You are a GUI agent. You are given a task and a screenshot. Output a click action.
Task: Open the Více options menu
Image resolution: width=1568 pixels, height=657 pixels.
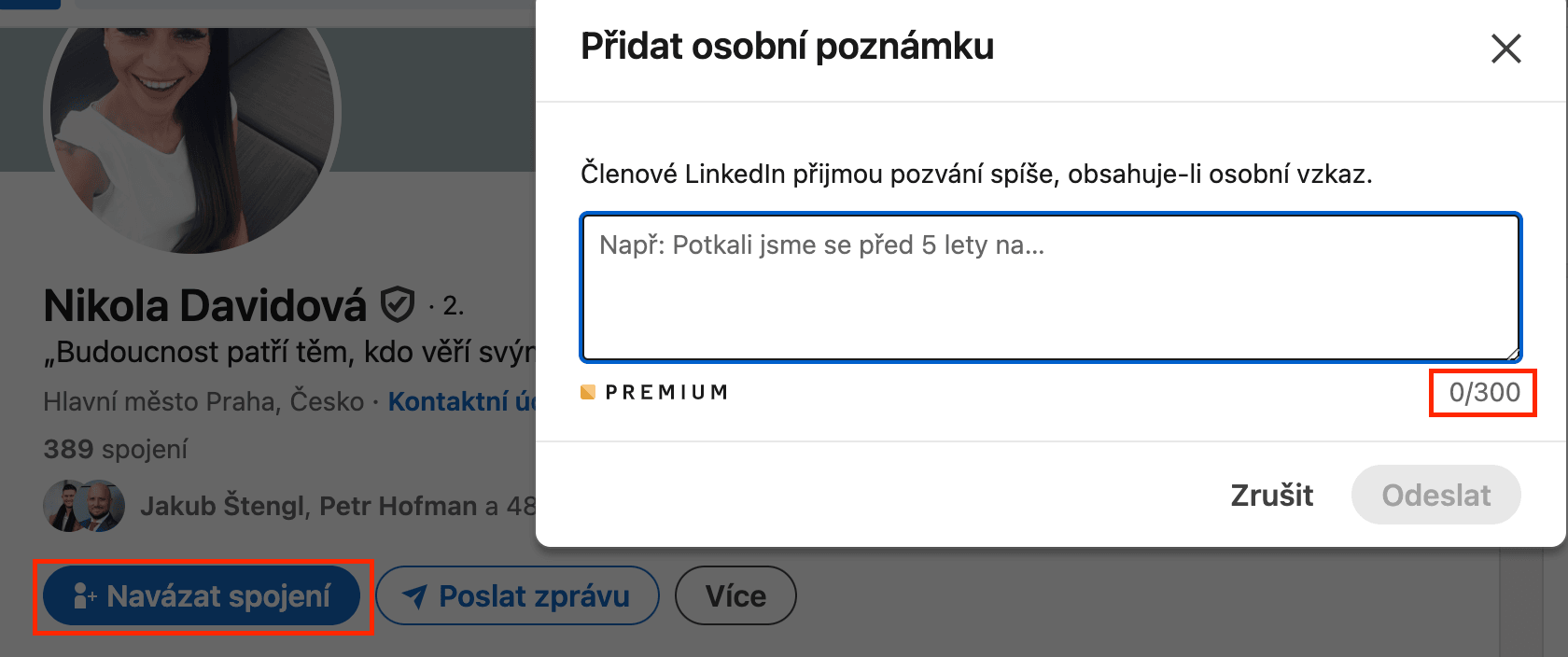tap(735, 595)
